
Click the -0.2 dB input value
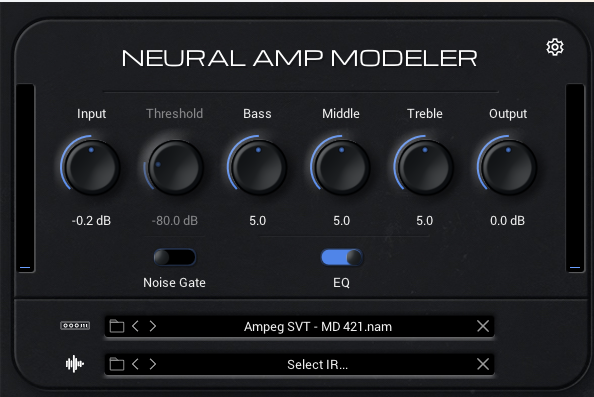[x=91, y=220]
